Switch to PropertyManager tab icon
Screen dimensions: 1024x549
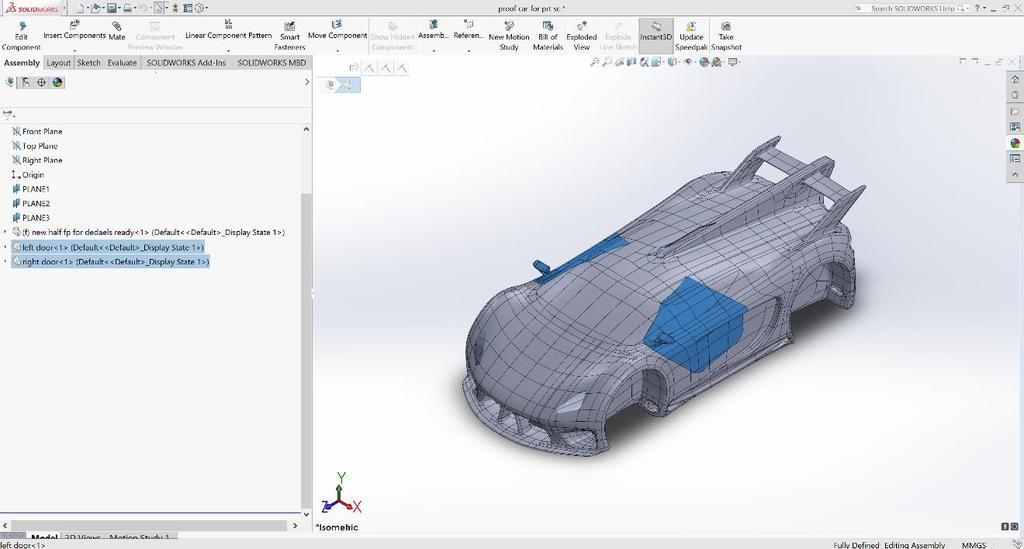click(25, 82)
